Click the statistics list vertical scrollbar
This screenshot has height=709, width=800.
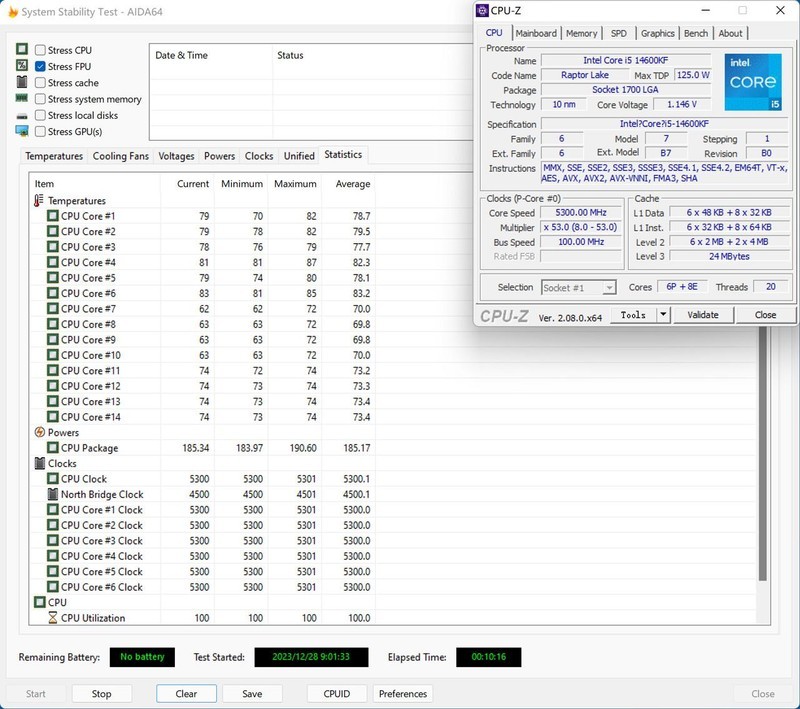click(763, 450)
